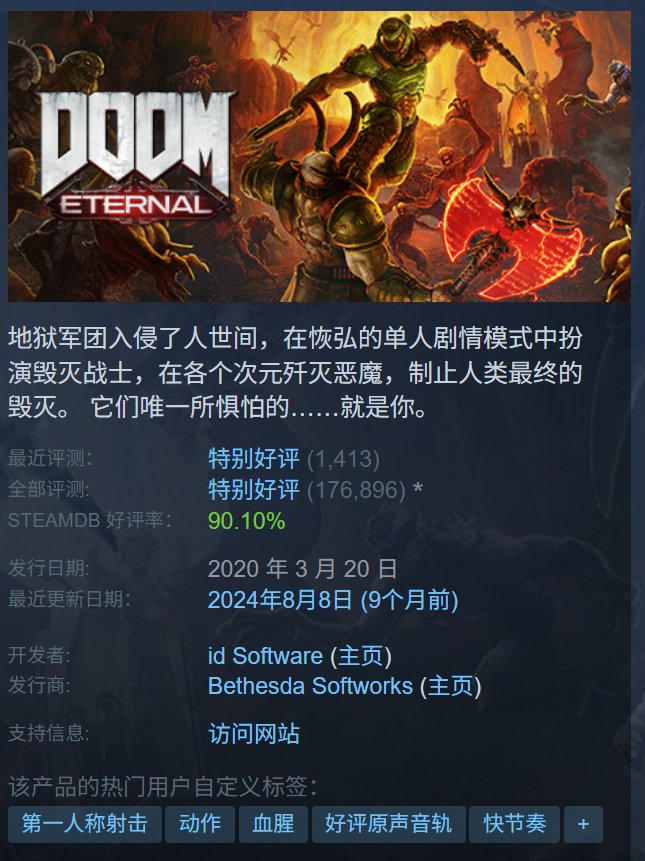
Task: Open the 主页 link next to id Software
Action: [361, 656]
